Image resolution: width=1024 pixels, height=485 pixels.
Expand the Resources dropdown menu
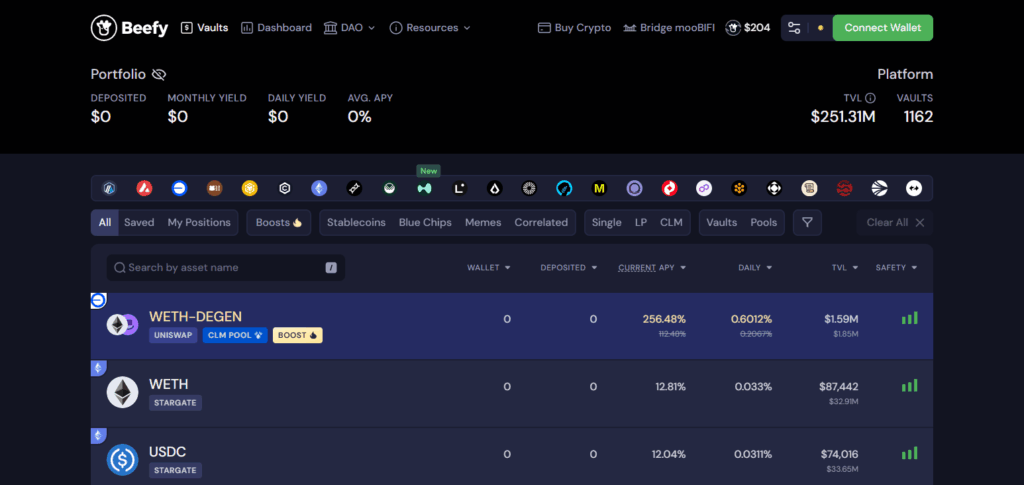430,28
